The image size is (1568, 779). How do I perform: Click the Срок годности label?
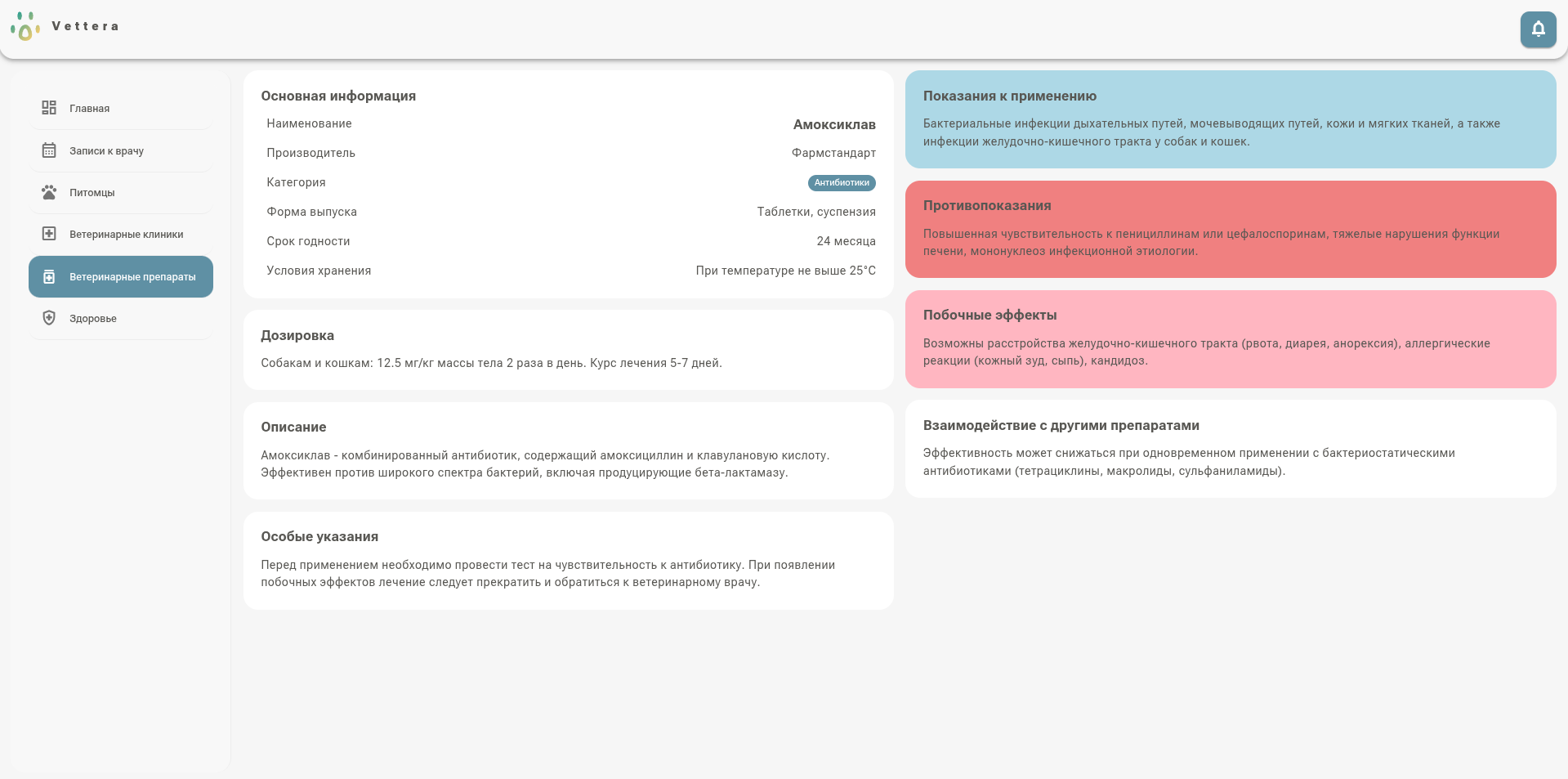click(308, 241)
